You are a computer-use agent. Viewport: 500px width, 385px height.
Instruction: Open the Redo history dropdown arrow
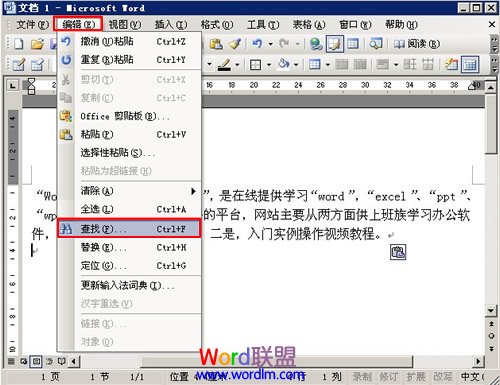point(297,44)
